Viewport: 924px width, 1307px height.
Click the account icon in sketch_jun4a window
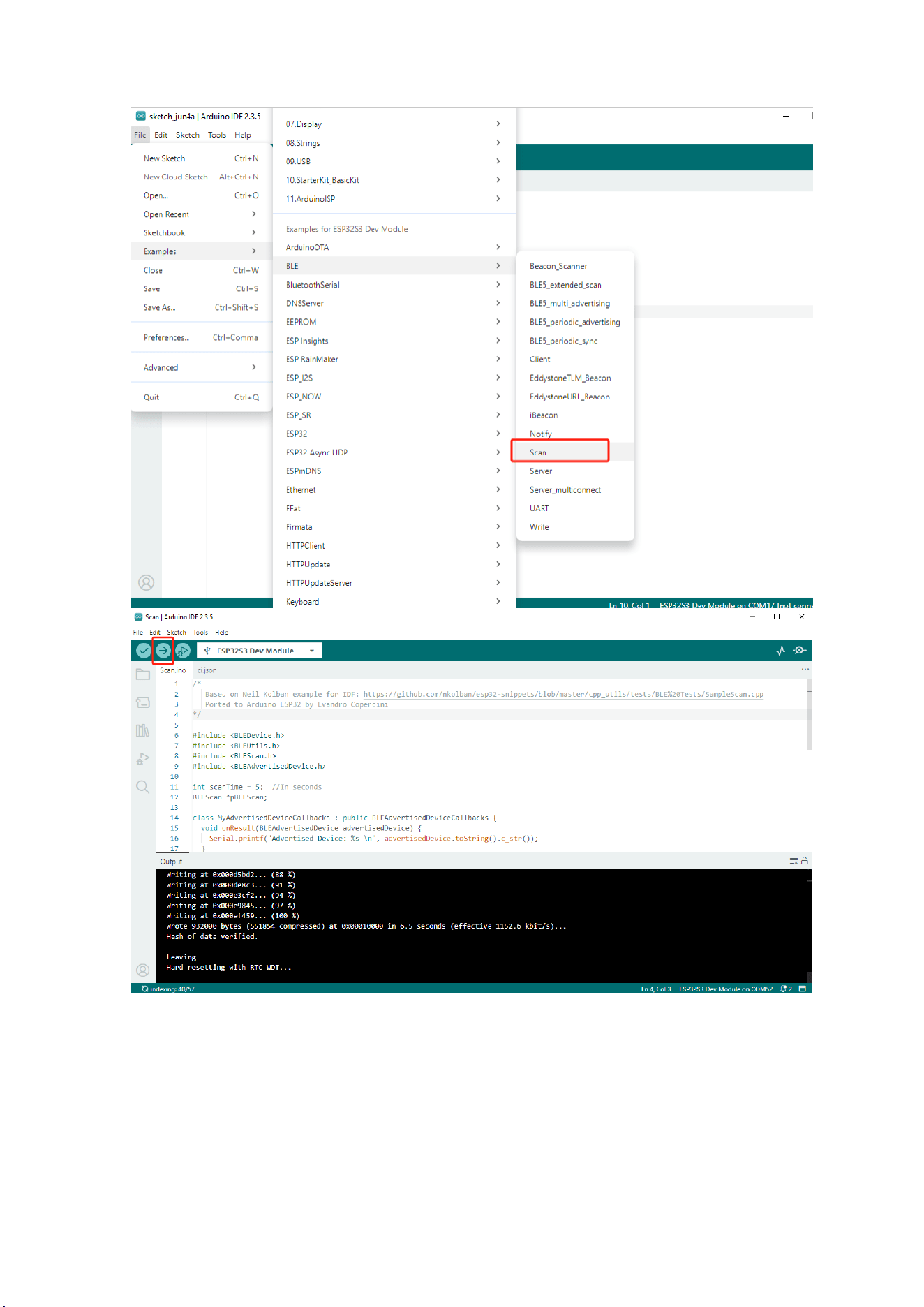pyautogui.click(x=146, y=582)
